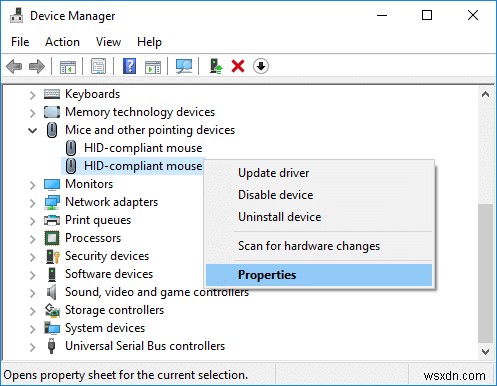497x386 pixels.
Task: Expand the Keyboards node
Action: [x=32, y=95]
